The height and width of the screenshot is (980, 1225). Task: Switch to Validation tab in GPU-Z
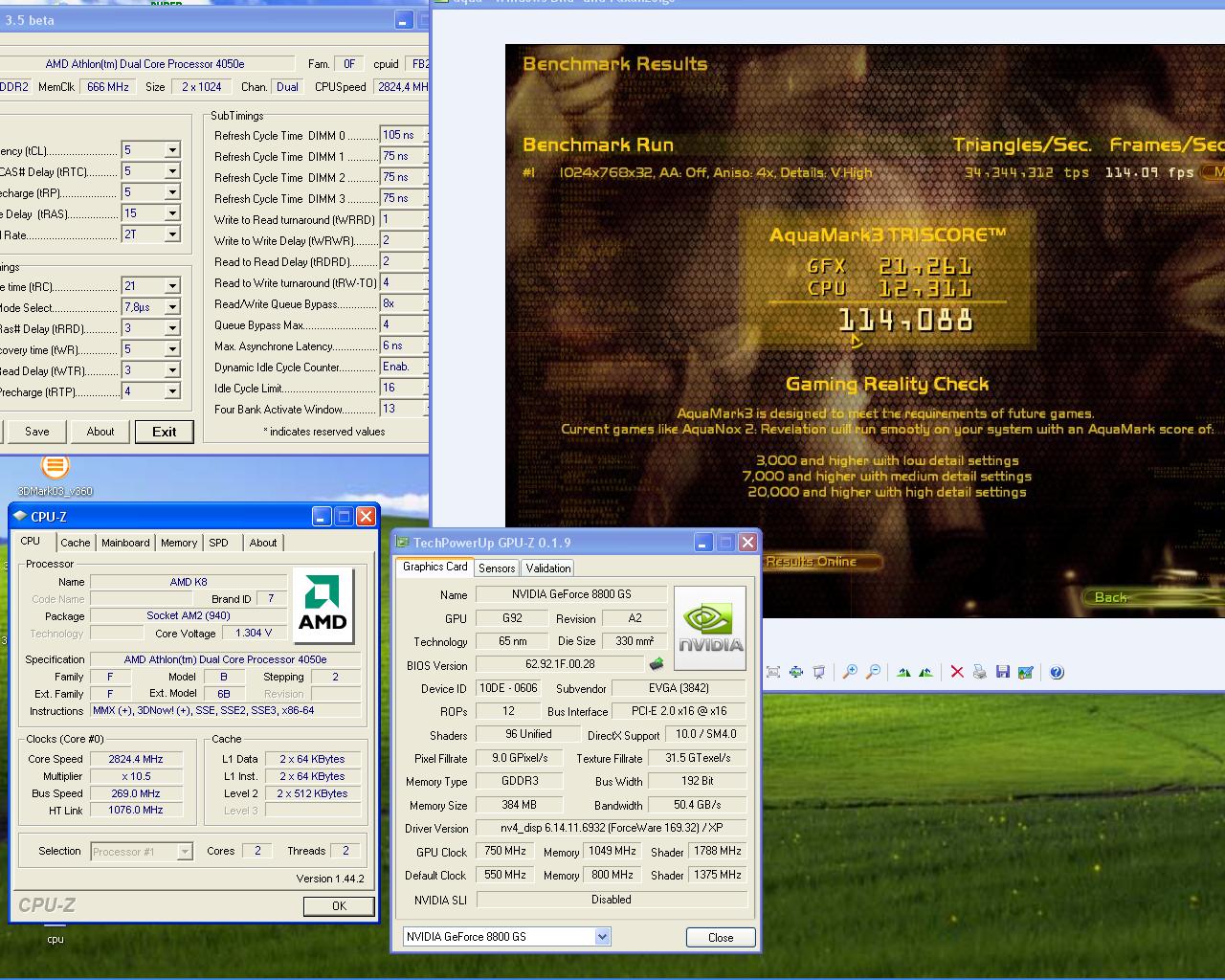click(548, 568)
